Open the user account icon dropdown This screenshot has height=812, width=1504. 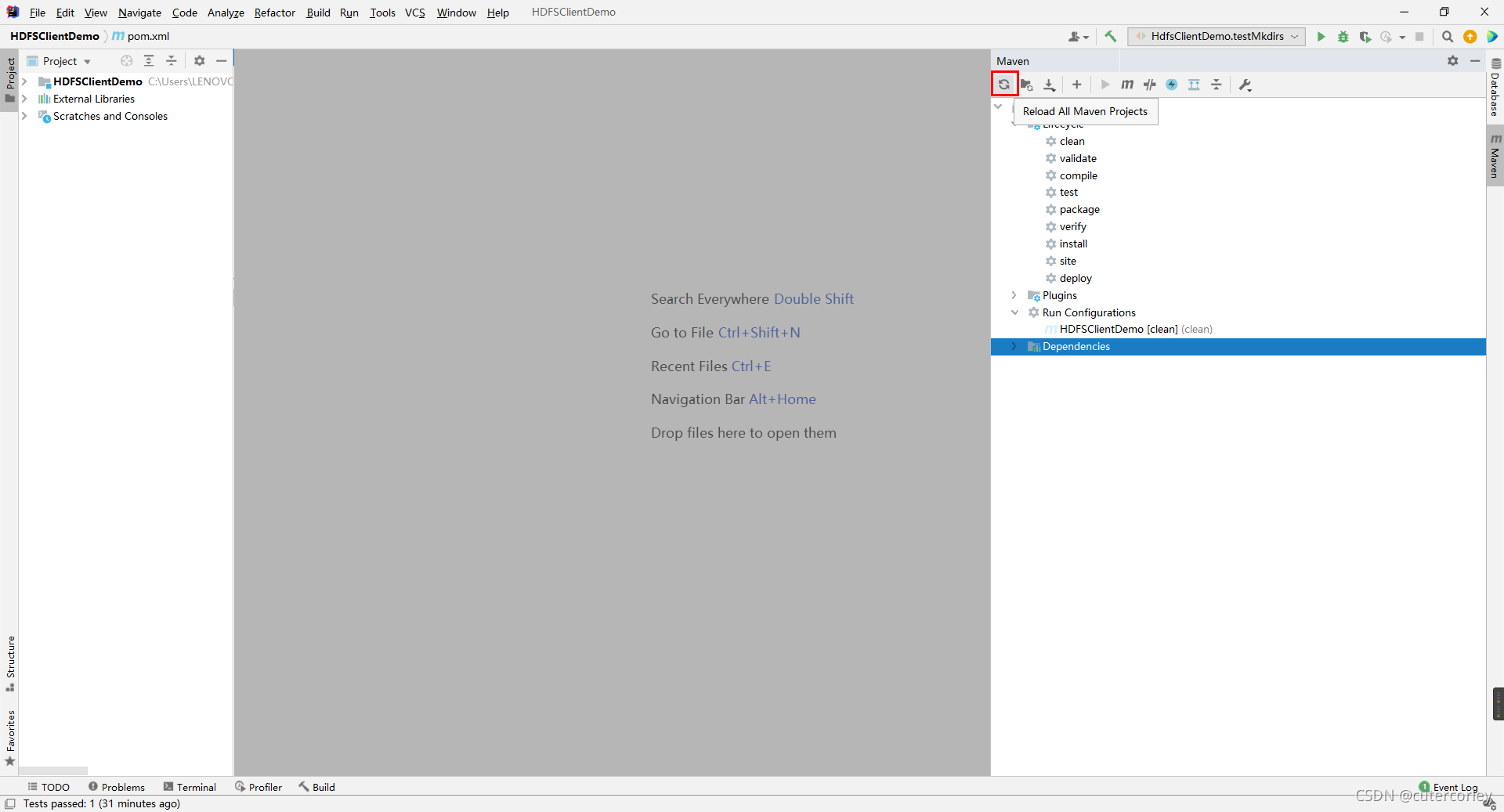[1079, 36]
